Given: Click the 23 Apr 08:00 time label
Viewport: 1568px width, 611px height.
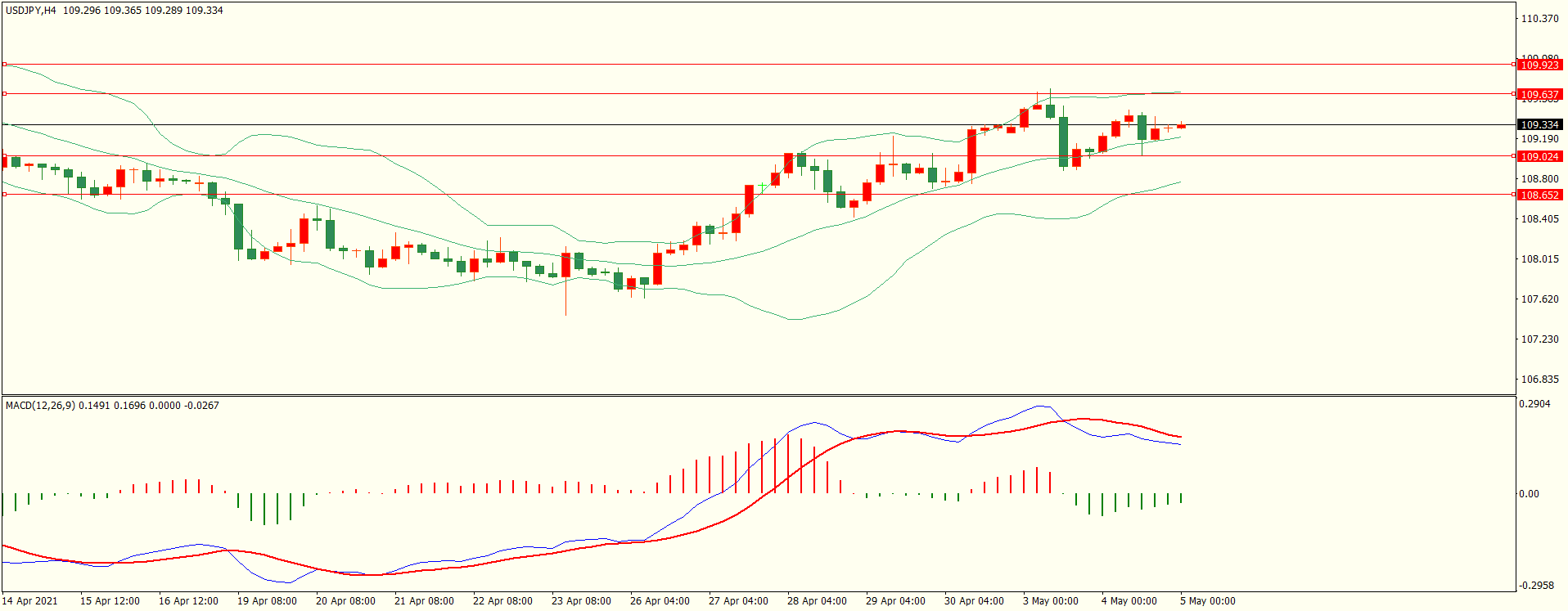Looking at the screenshot, I should point(581,600).
